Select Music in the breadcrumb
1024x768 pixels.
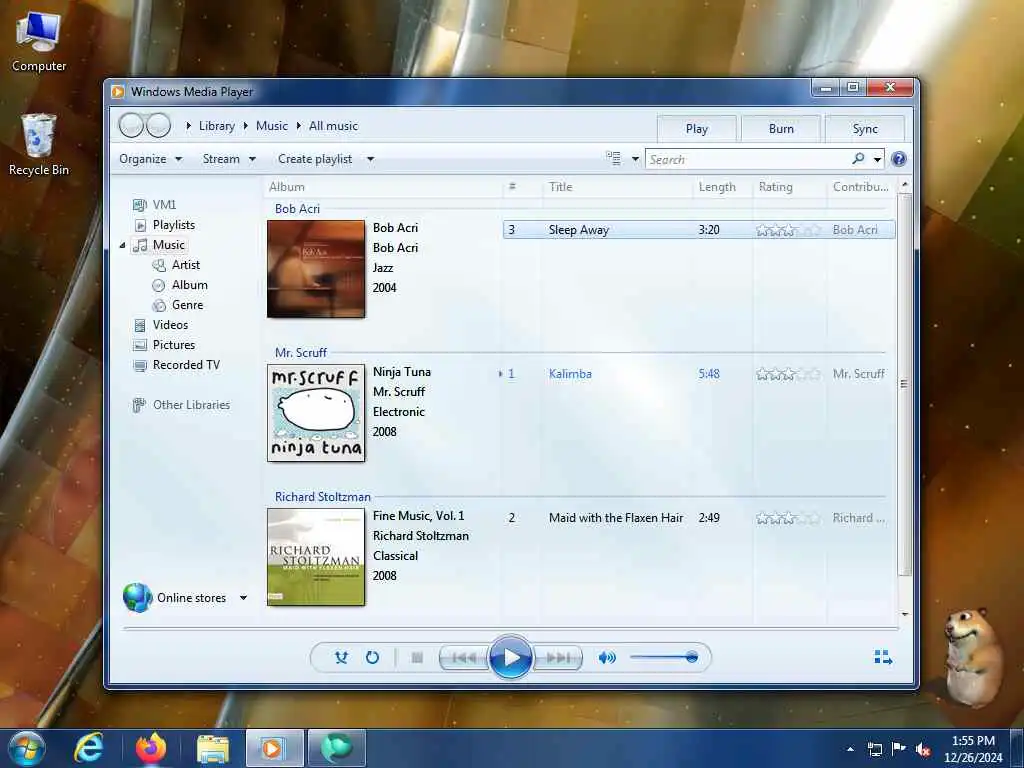(x=272, y=126)
